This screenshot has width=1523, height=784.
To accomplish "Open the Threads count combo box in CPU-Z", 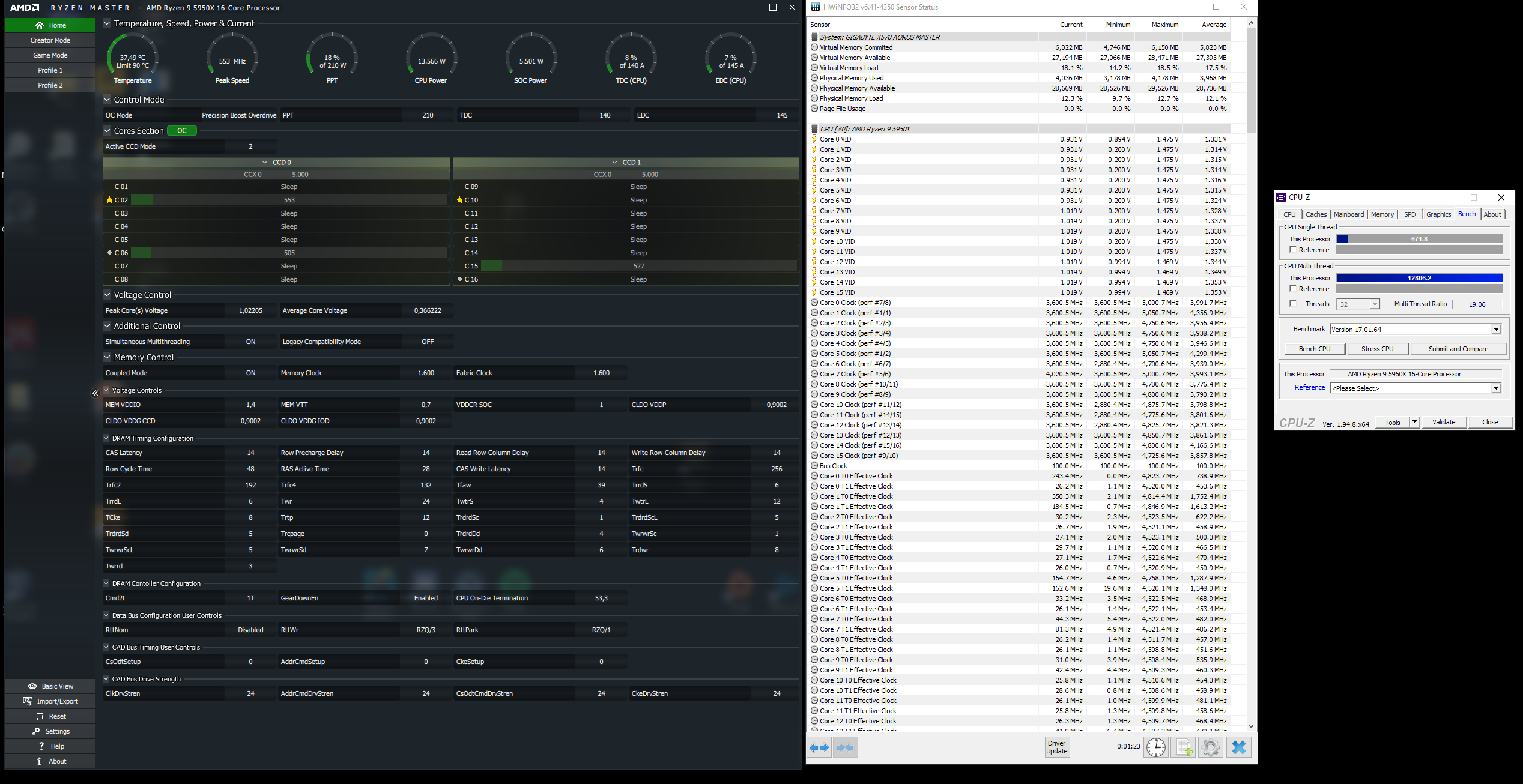I will point(1358,304).
